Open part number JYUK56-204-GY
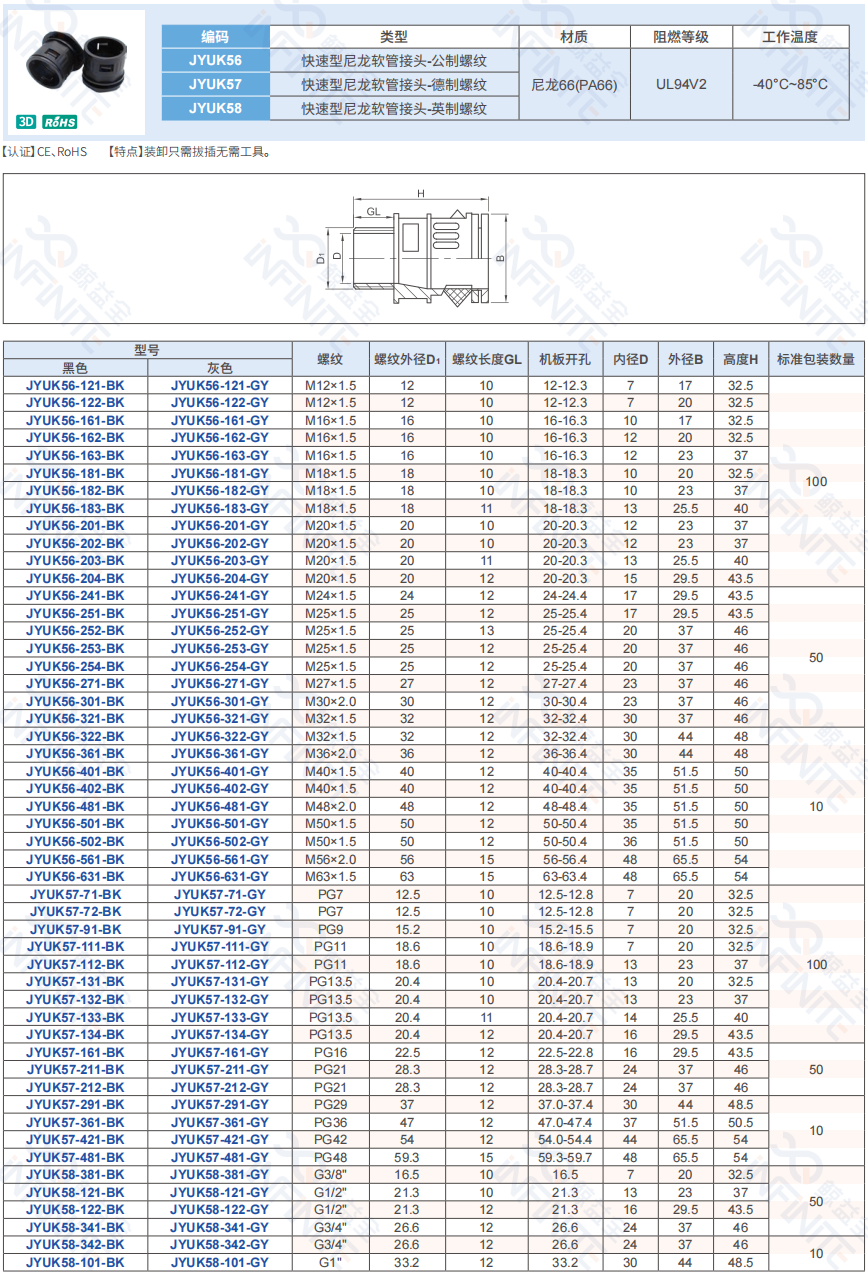Screen dimensions: 868x1276 click(x=220, y=578)
